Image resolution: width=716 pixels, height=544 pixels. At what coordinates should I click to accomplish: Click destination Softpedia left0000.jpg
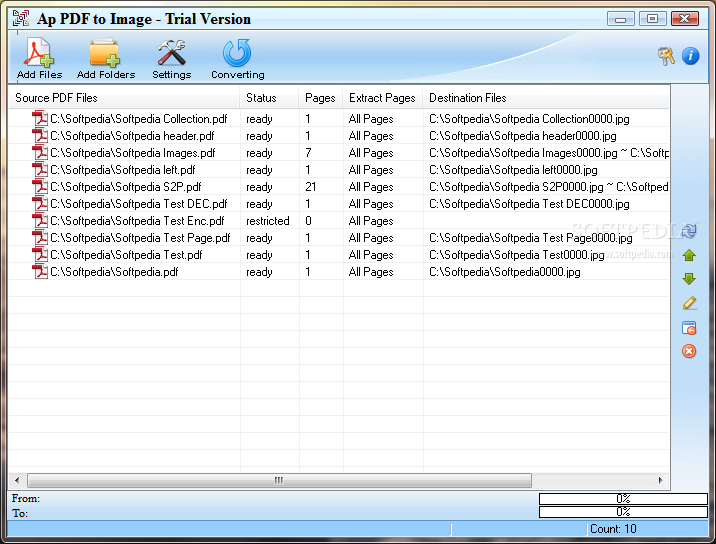(513, 169)
